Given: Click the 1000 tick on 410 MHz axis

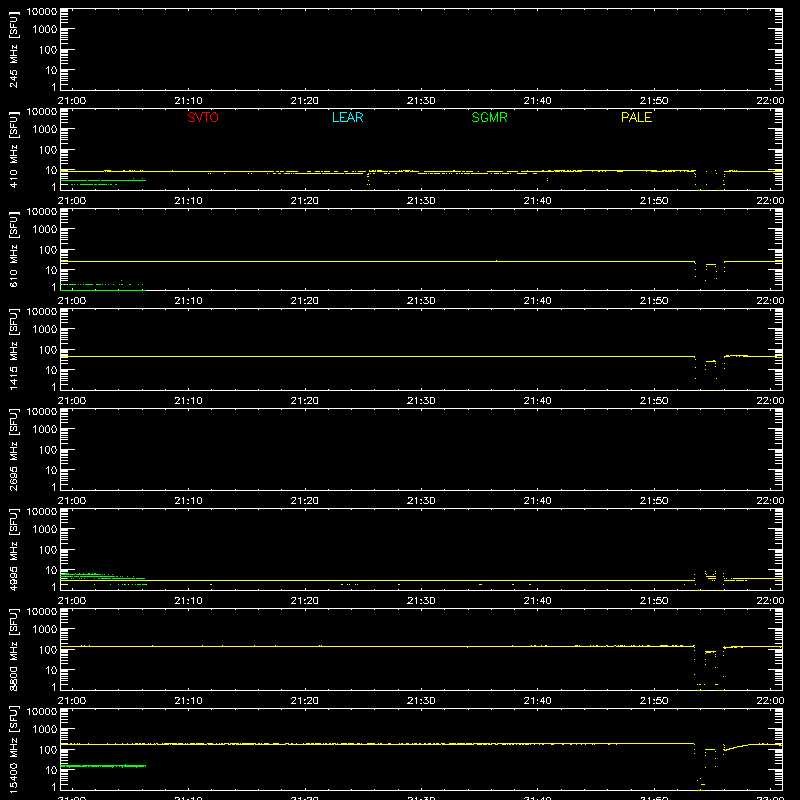Looking at the screenshot, I should pyautogui.click(x=45, y=130).
